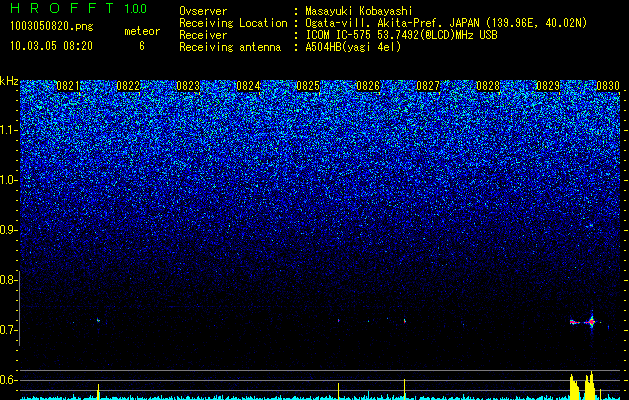The height and width of the screenshot is (400, 629).
Task: Click the 0828 time marker
Action: coord(488,86)
